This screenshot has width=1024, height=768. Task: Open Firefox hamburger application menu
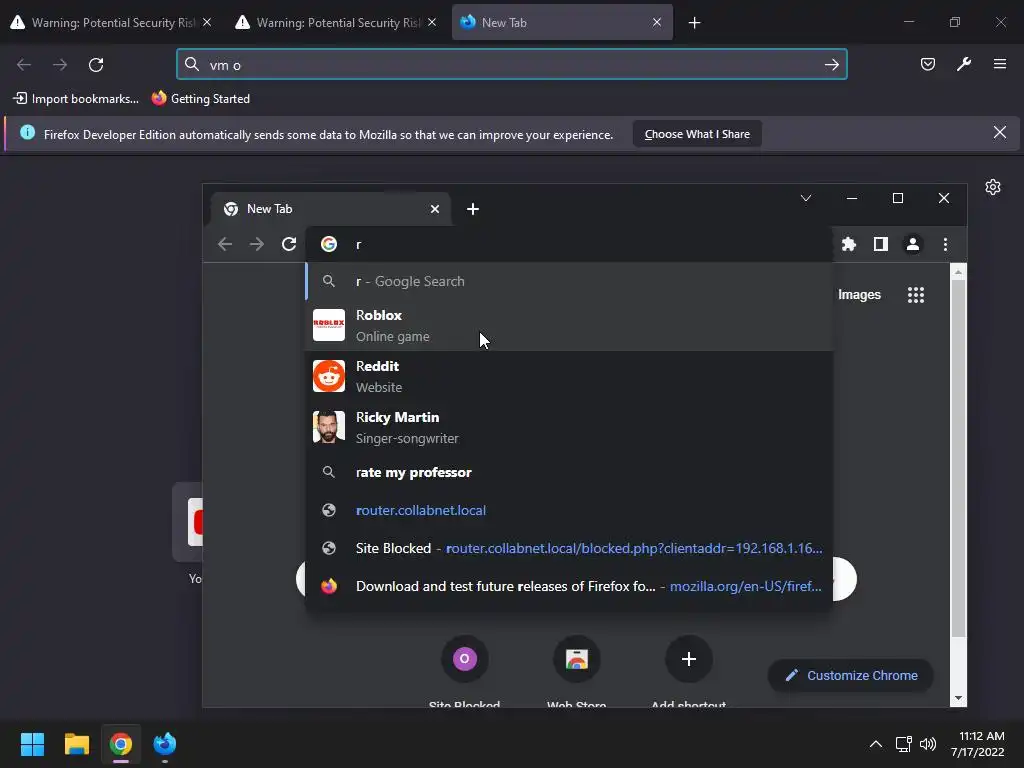(x=1000, y=64)
